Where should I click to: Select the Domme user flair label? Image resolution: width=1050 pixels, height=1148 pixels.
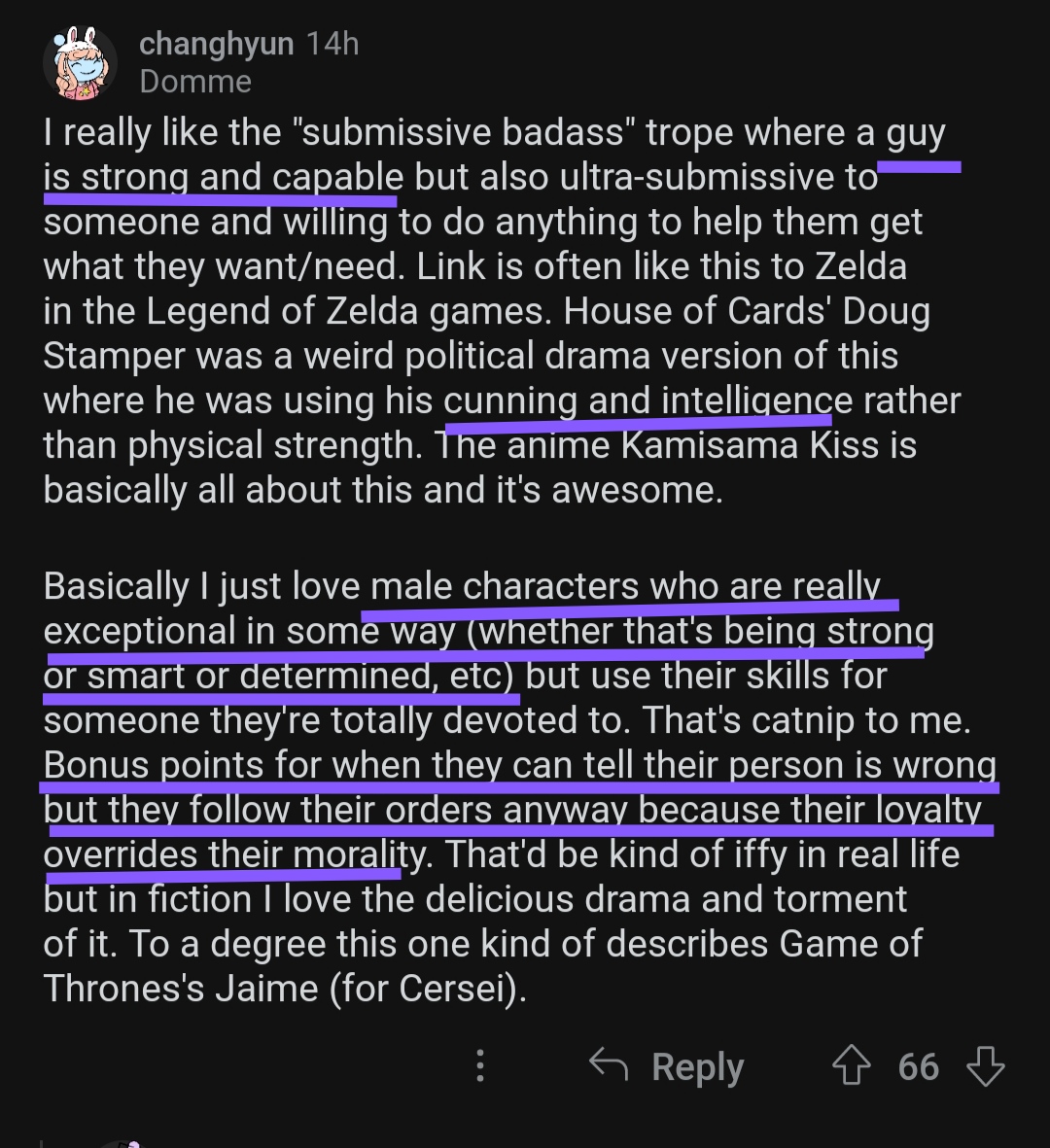(195, 82)
